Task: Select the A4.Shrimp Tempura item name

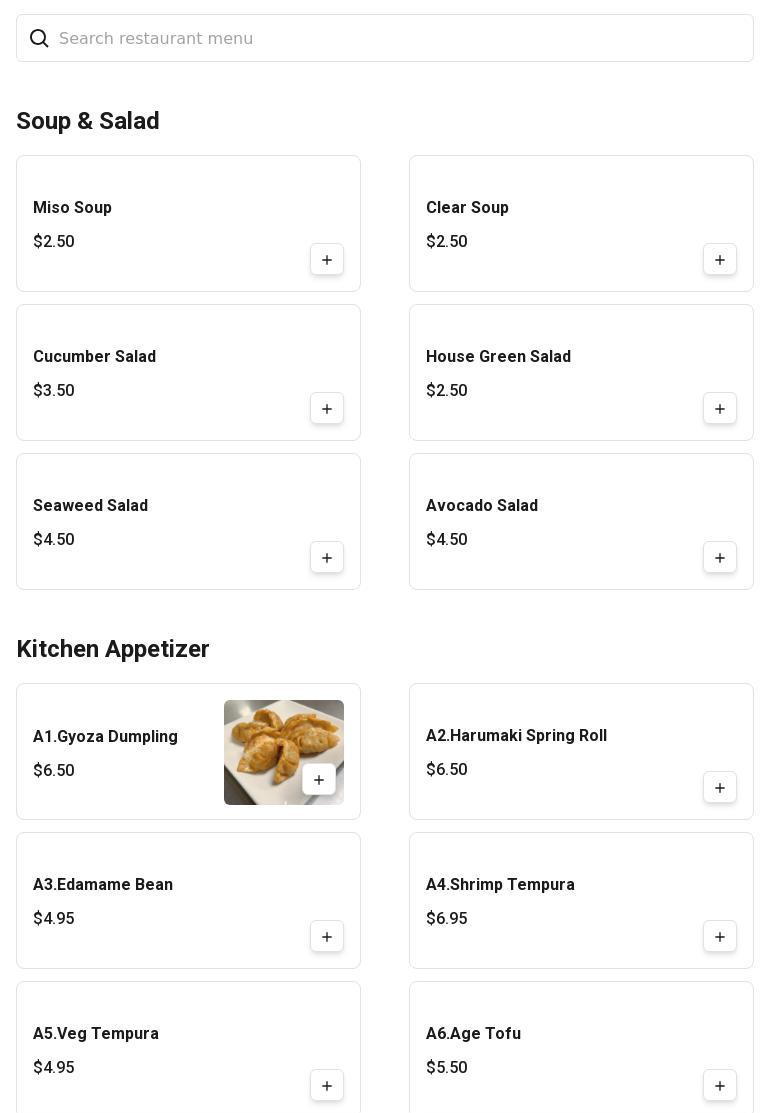Action: point(500,885)
